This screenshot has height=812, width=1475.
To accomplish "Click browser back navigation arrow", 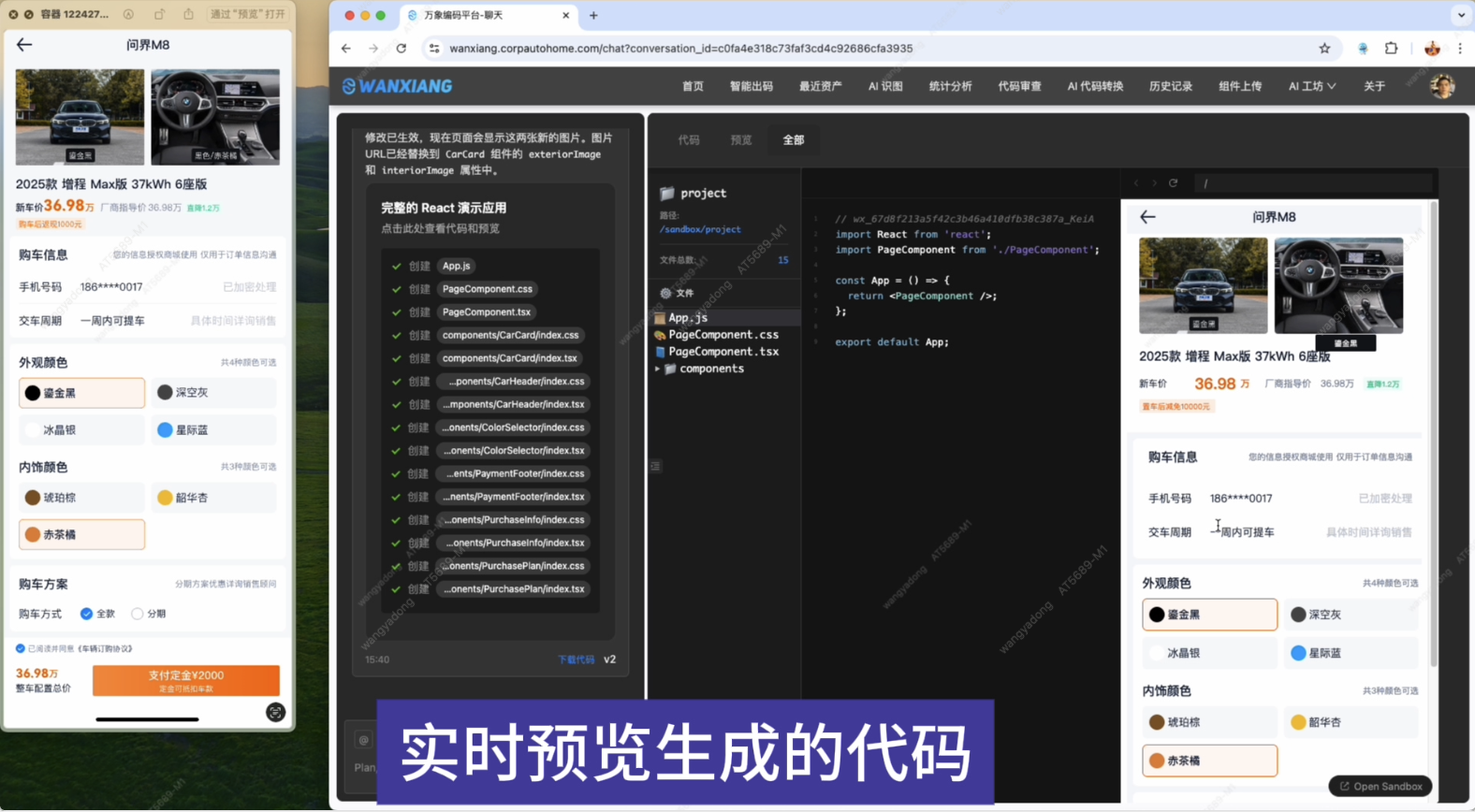I will coord(346,49).
